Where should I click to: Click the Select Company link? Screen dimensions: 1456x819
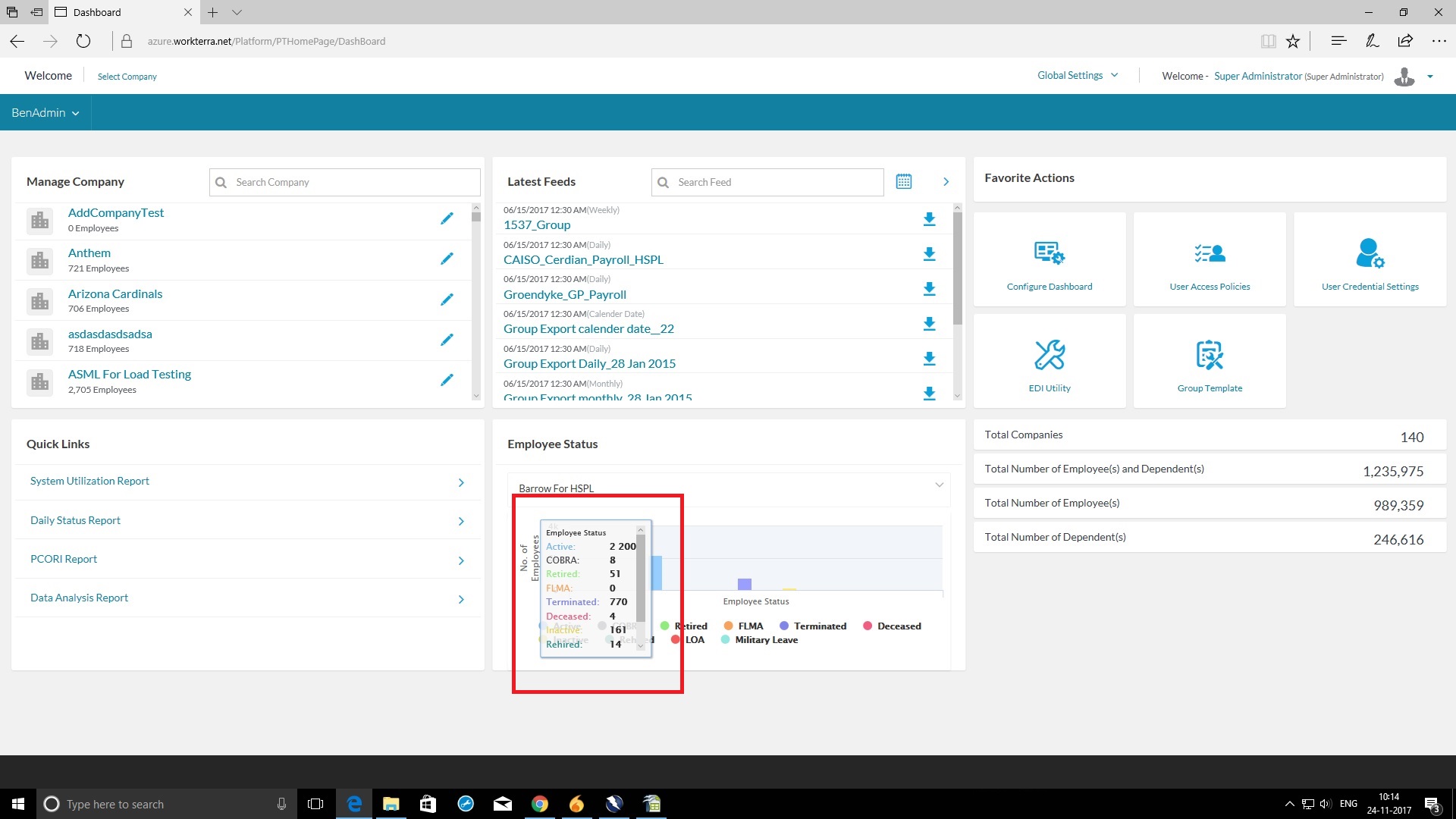click(x=127, y=77)
